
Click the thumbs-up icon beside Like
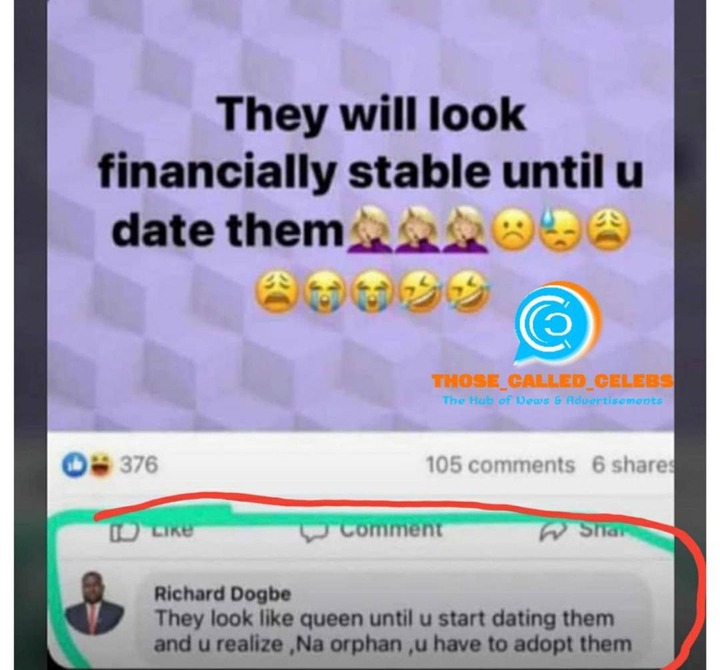point(124,532)
